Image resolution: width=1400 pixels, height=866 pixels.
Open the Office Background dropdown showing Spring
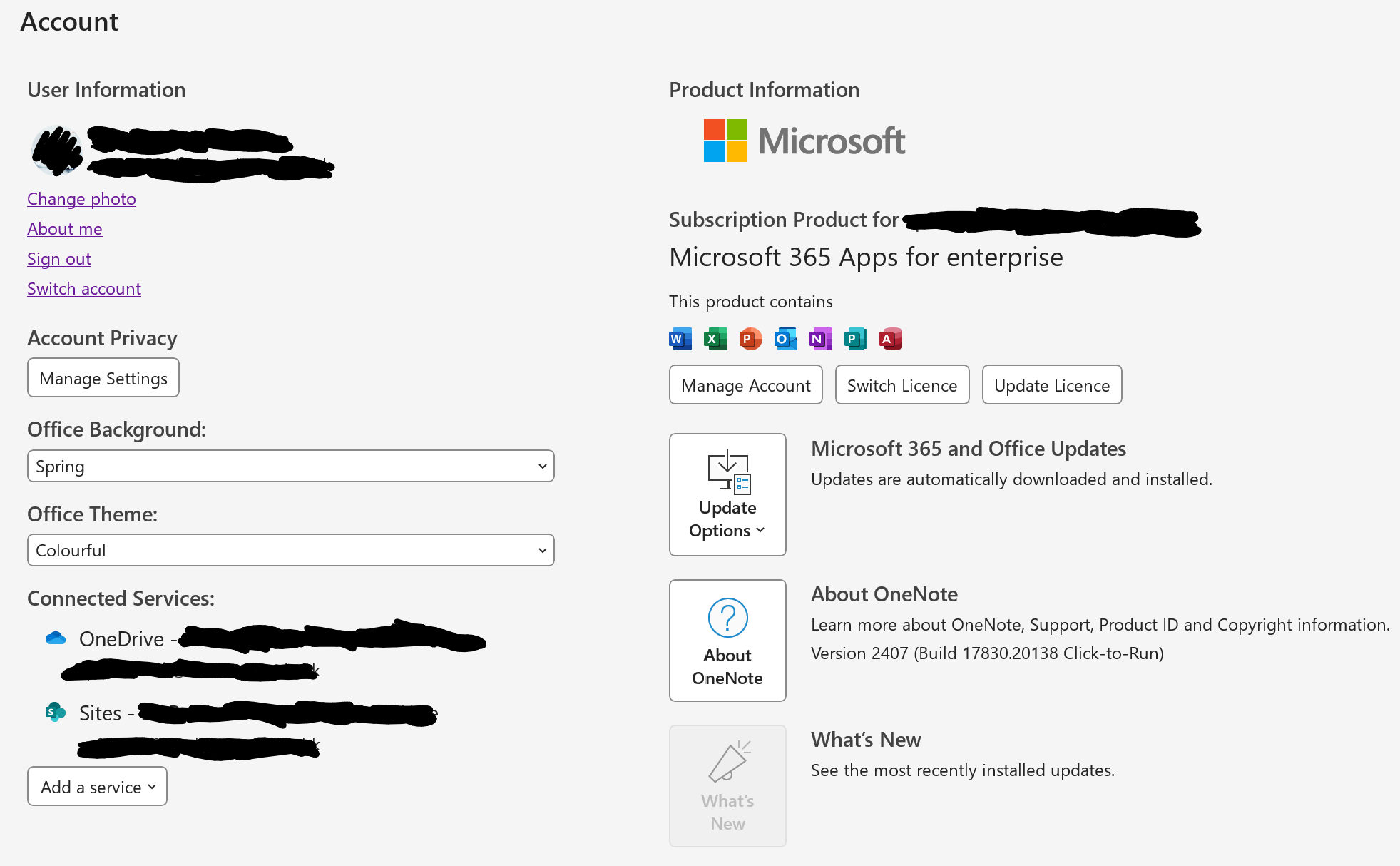pos(290,466)
